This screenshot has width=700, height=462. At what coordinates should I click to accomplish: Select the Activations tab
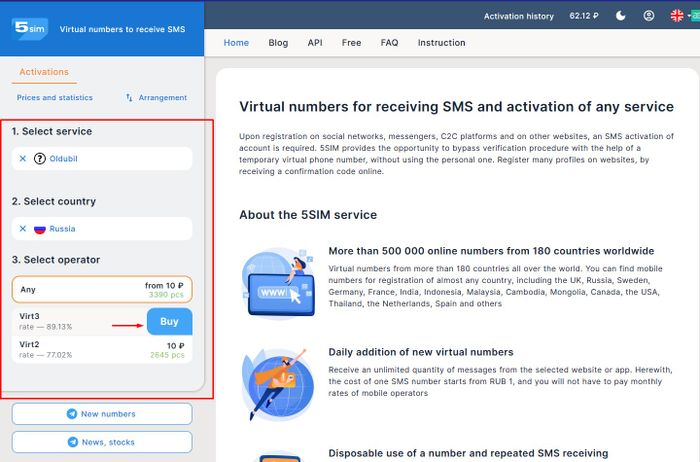(44, 72)
